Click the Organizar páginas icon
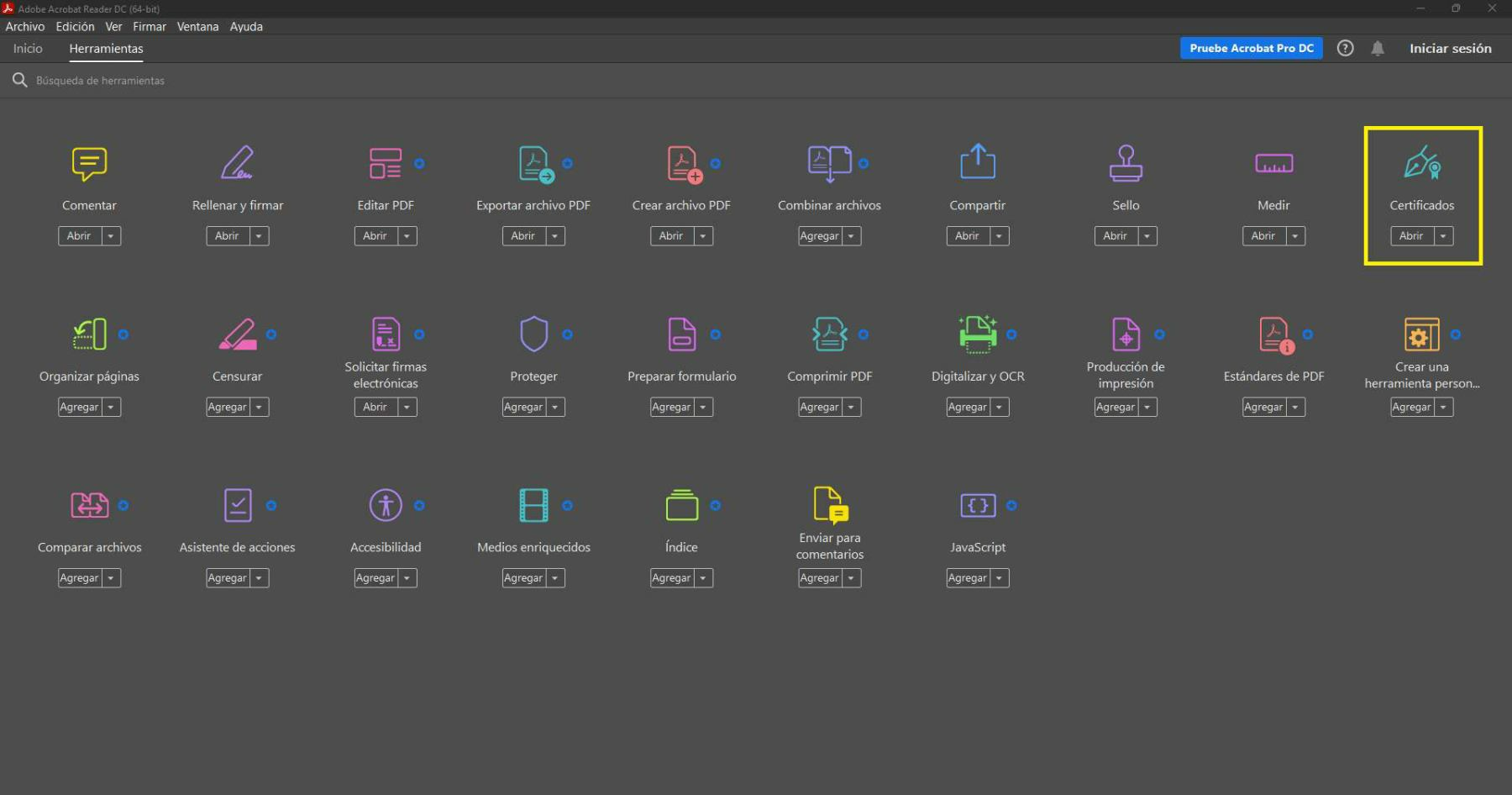 pyautogui.click(x=90, y=334)
